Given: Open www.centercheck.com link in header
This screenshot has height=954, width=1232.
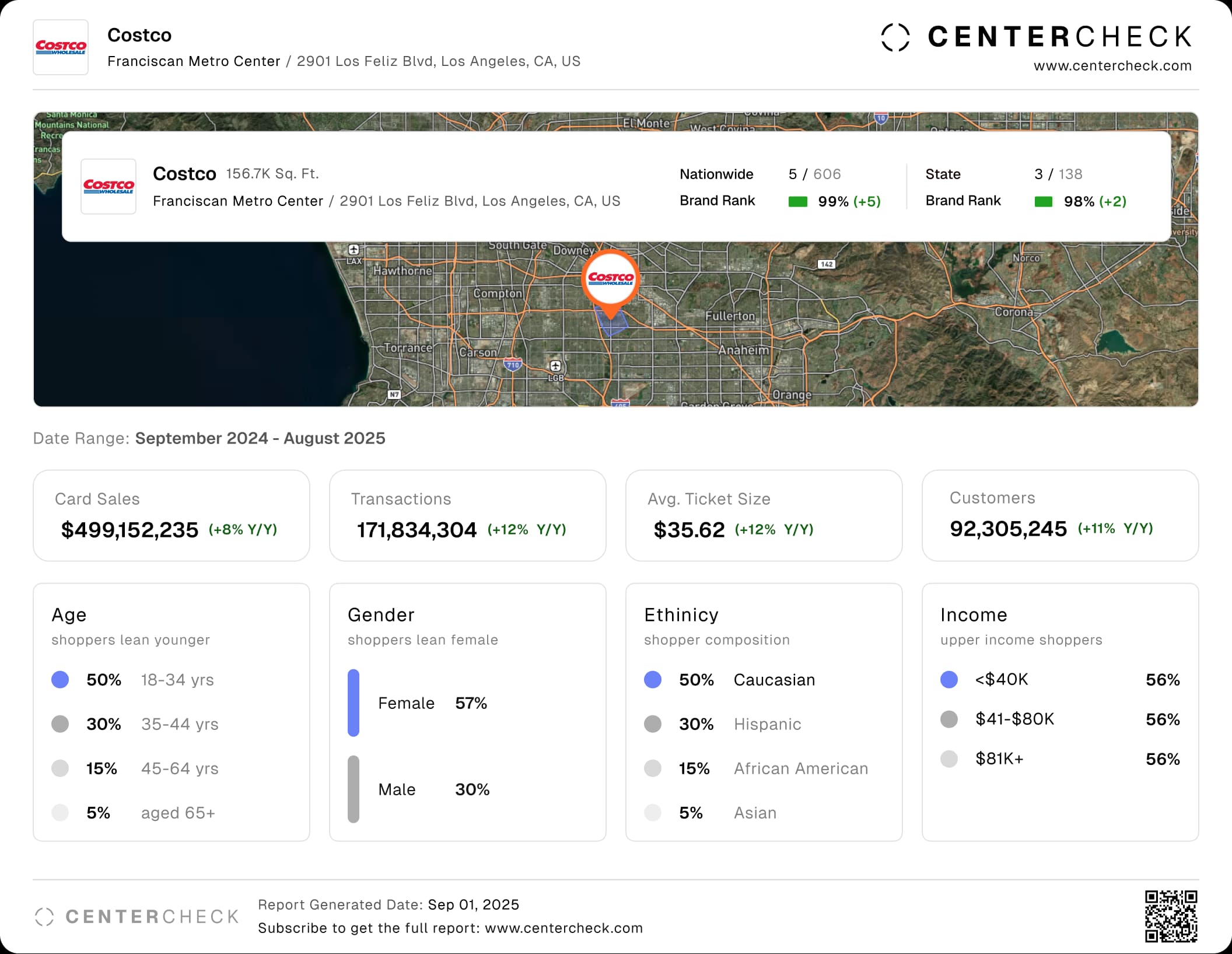Looking at the screenshot, I should (x=1112, y=66).
